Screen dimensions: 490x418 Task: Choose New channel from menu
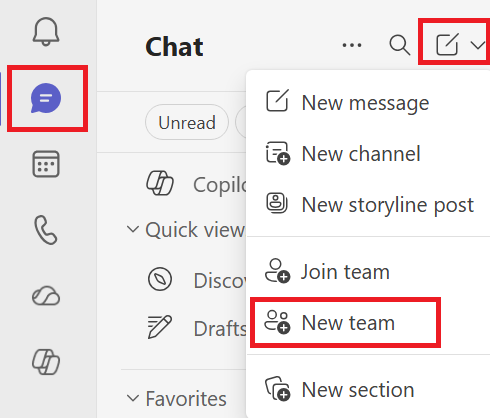(368, 153)
